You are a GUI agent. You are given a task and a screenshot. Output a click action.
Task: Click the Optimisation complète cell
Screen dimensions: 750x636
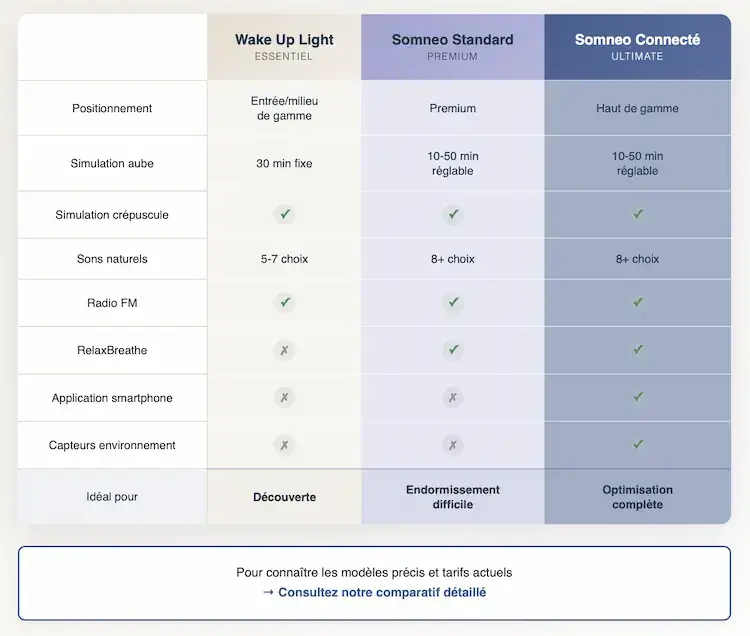[x=637, y=497]
